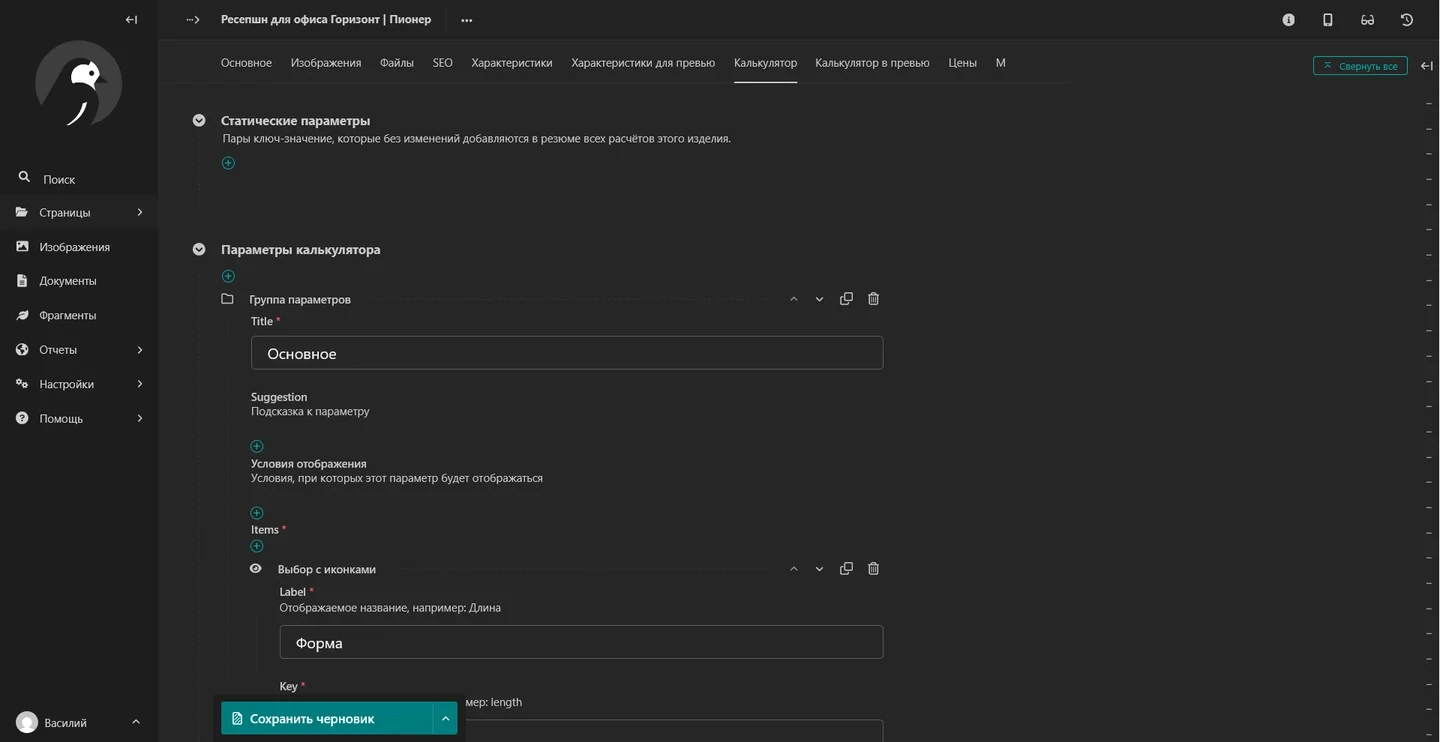
Task: Delete the Выбор с иконками block
Action: [x=873, y=569]
